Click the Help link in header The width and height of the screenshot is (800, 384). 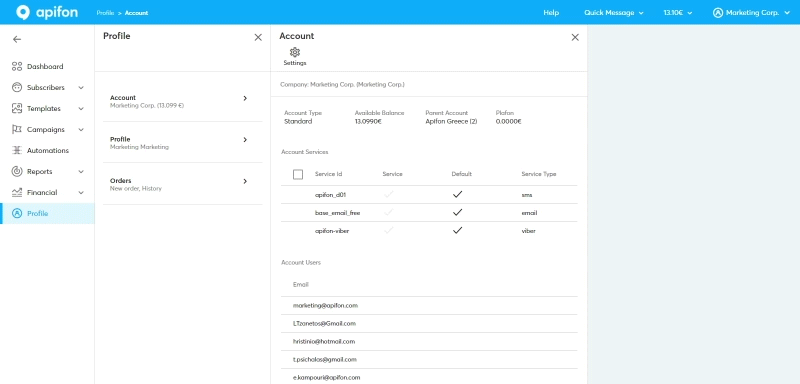pyautogui.click(x=551, y=13)
